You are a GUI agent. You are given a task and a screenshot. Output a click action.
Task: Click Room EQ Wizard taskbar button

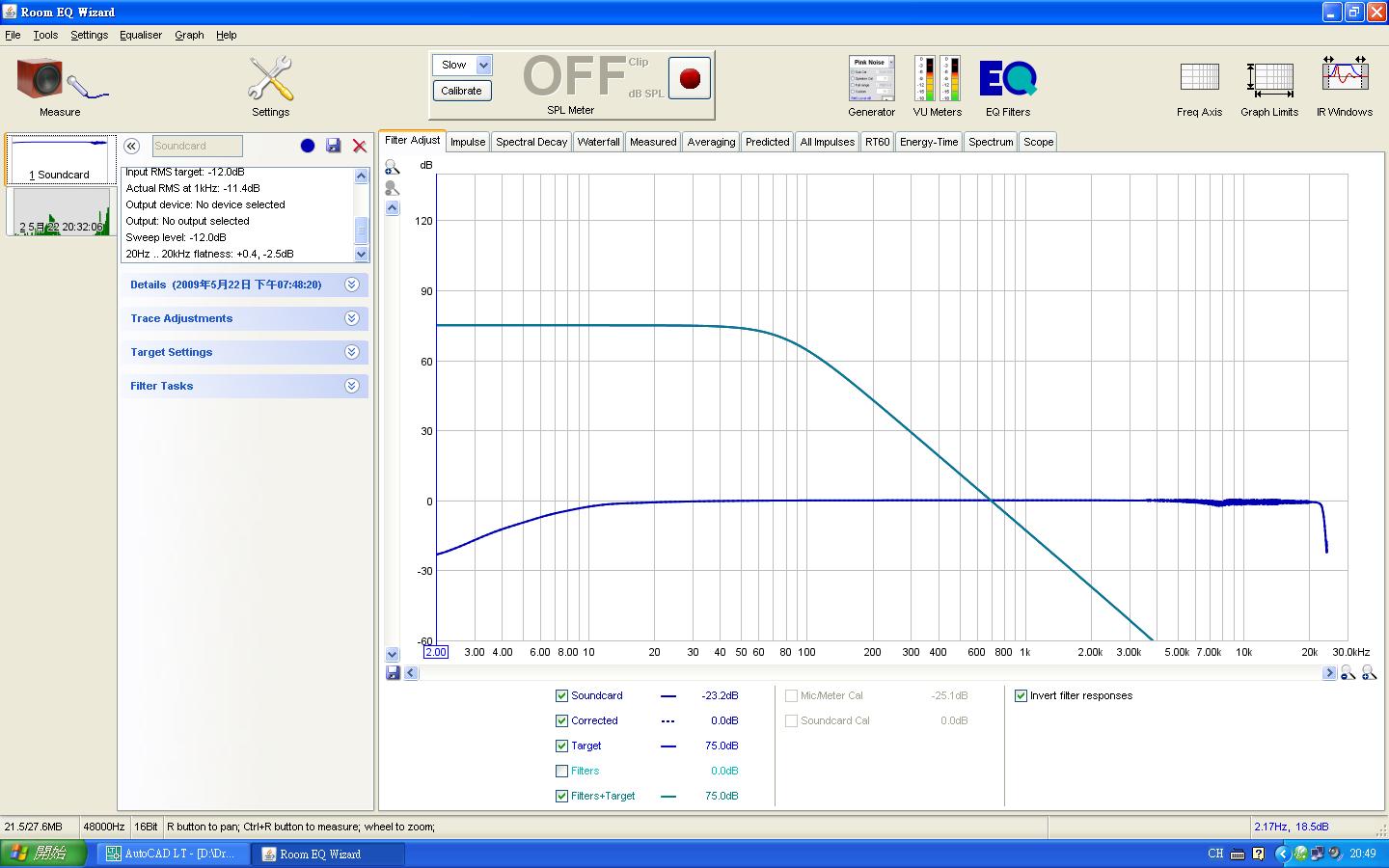[328, 854]
